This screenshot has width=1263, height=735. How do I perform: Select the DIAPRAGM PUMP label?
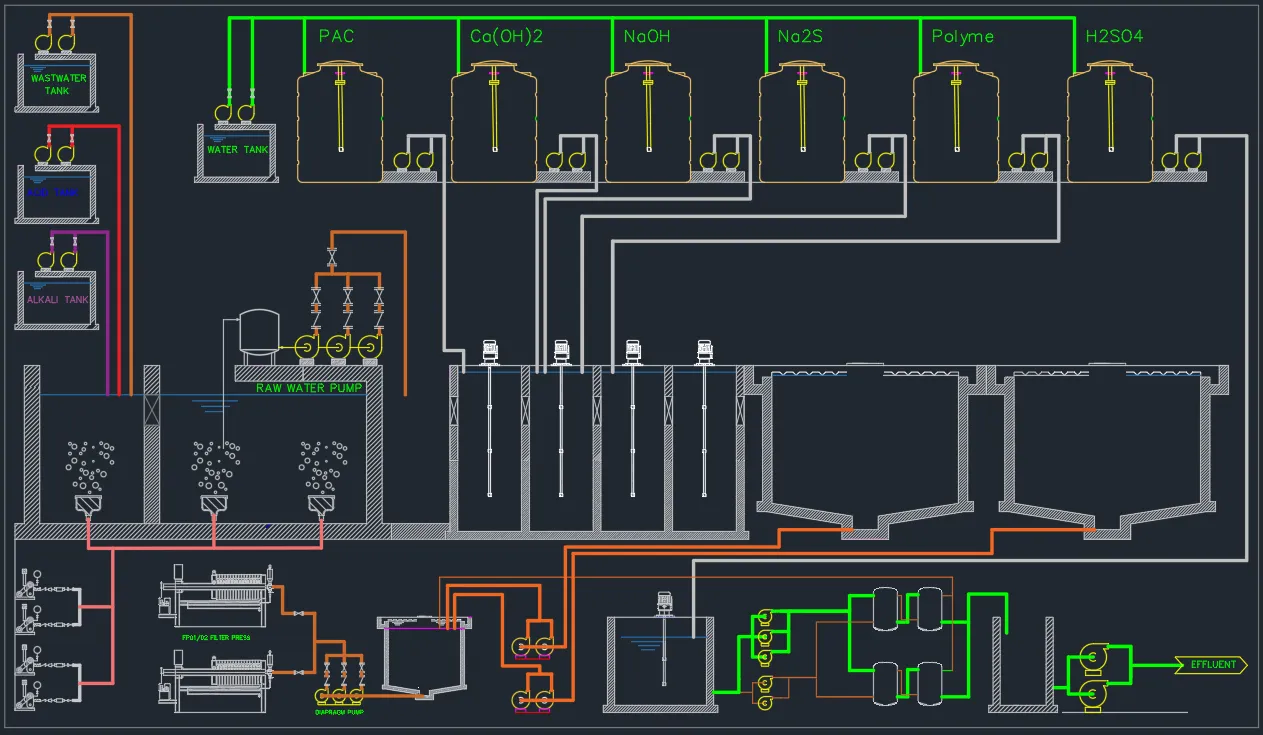pos(342,712)
